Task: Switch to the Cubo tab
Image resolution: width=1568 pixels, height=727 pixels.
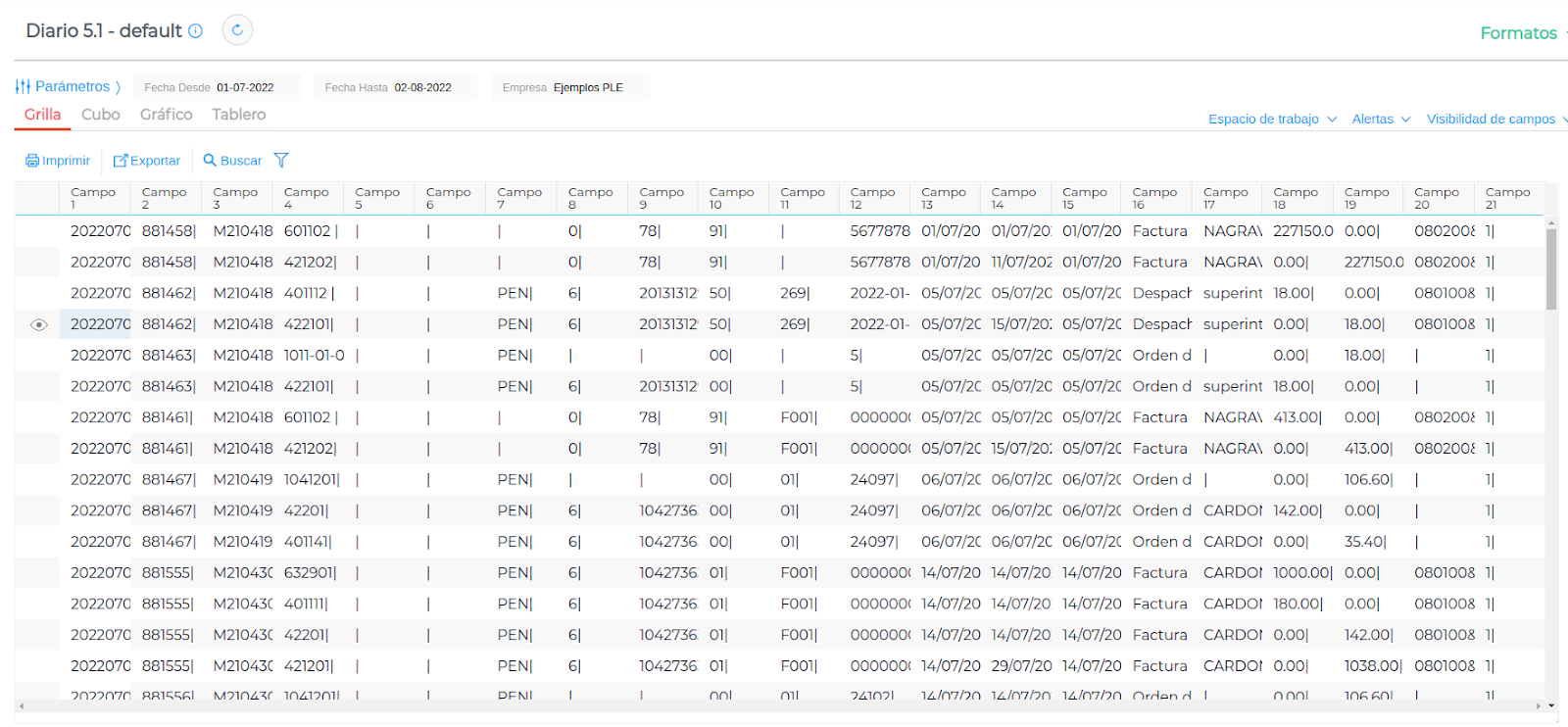Action: coord(101,115)
